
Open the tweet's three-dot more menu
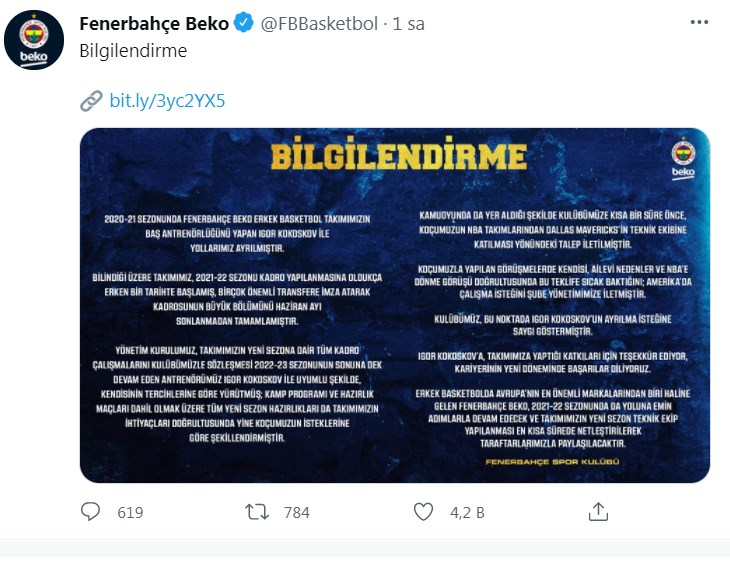[x=698, y=23]
